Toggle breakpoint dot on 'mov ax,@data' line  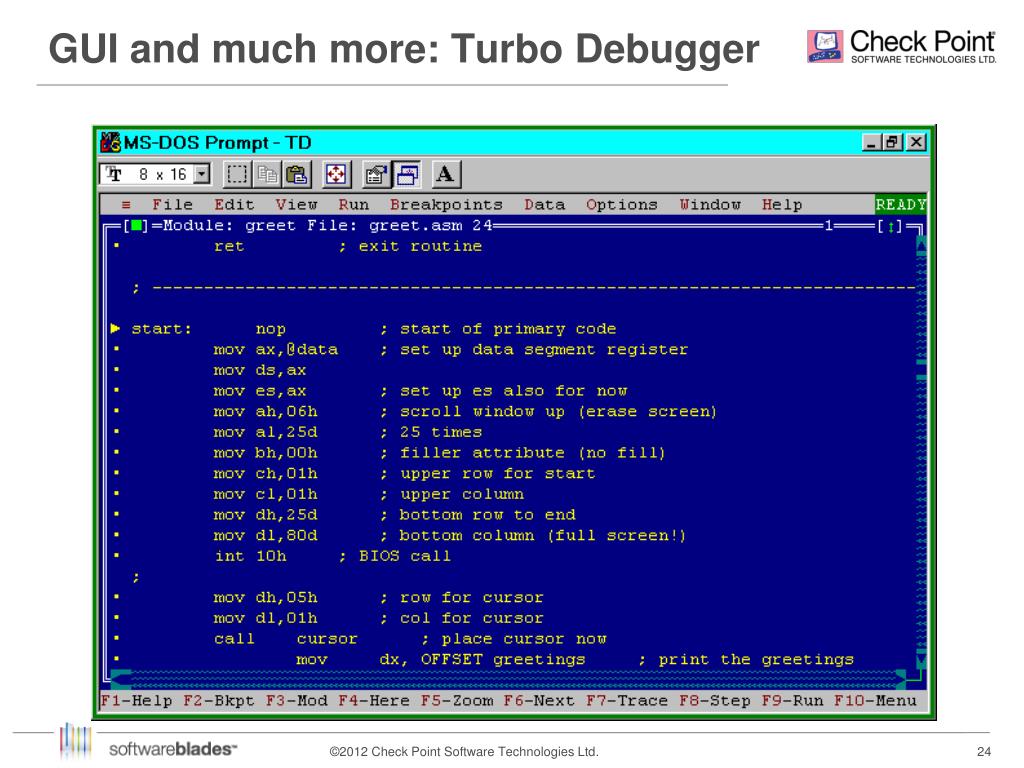(116, 349)
